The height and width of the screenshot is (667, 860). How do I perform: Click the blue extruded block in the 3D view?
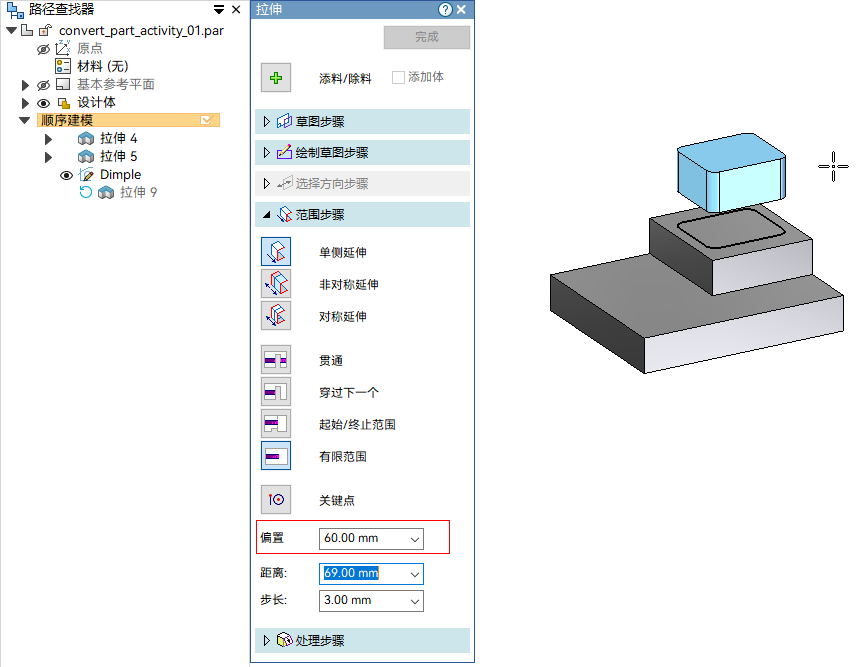tap(733, 172)
